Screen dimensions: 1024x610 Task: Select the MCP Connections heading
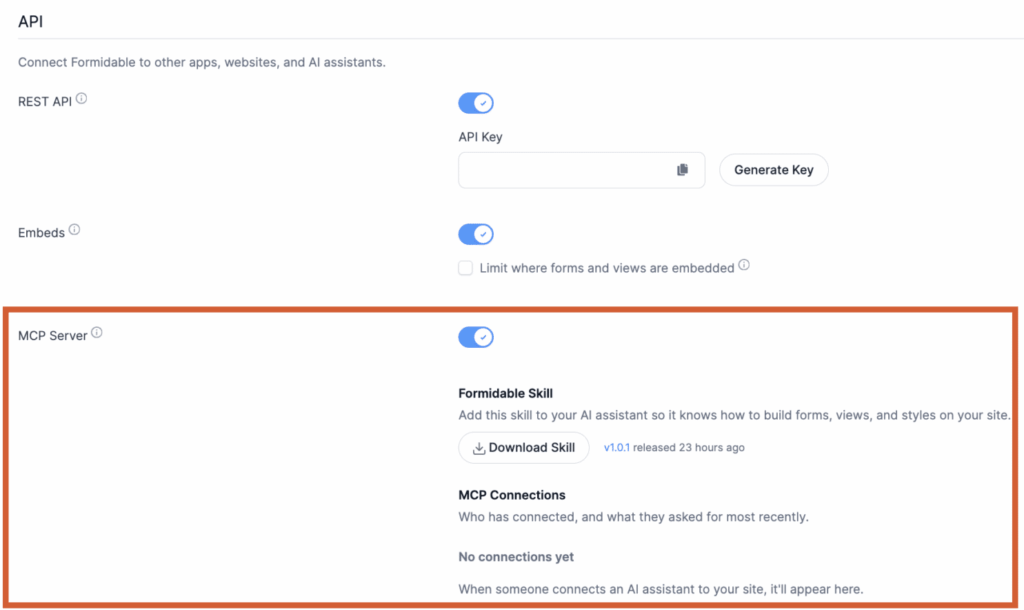point(512,495)
